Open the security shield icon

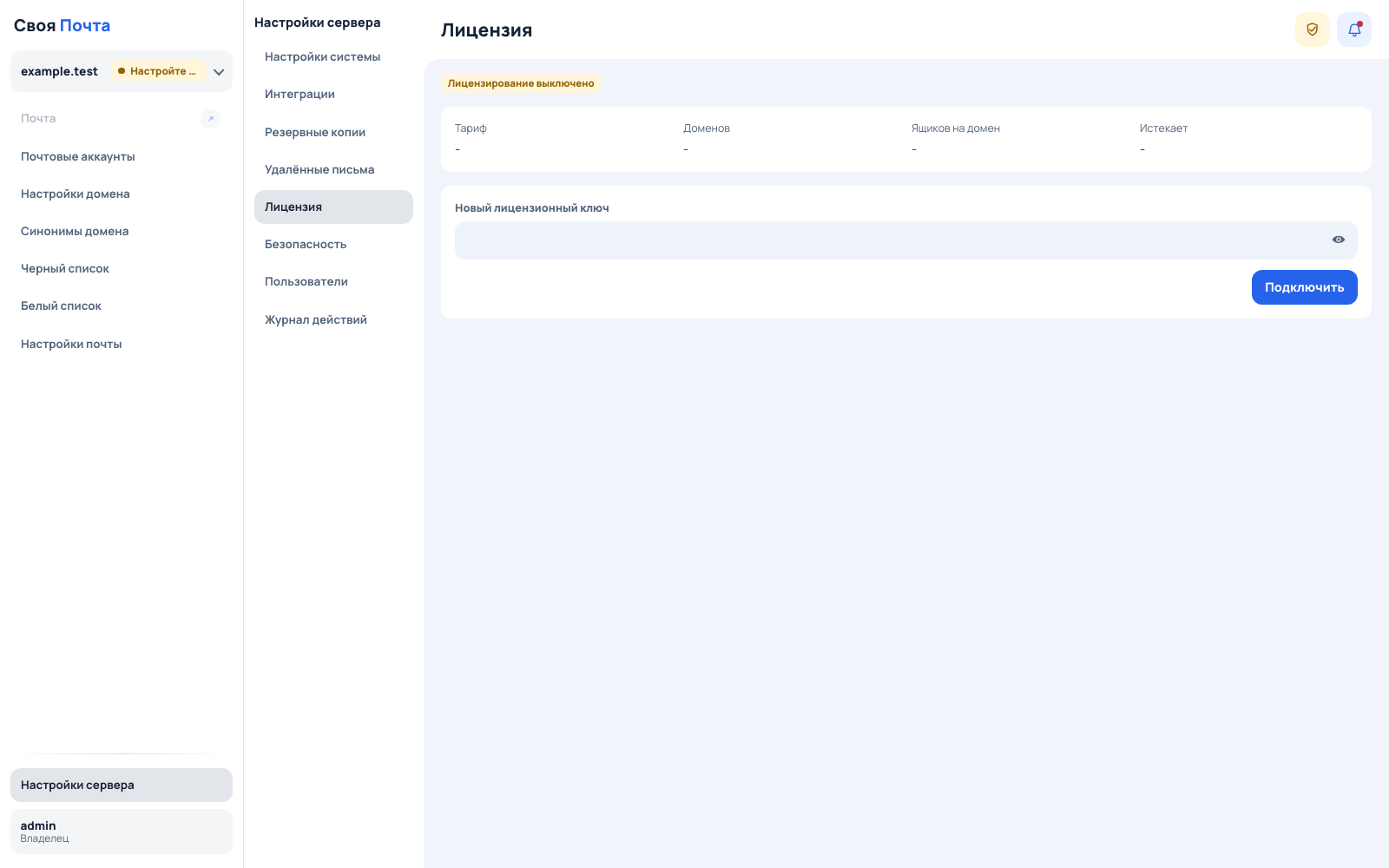(x=1312, y=30)
